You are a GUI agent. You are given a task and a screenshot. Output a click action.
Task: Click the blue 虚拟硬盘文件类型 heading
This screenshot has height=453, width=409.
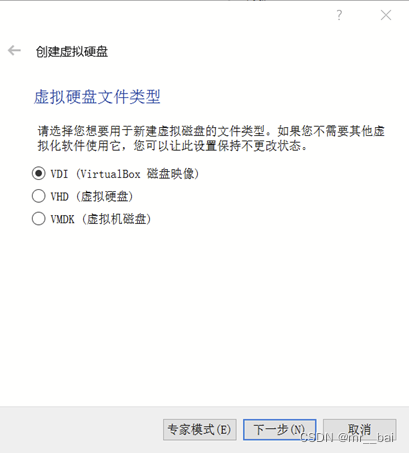pos(97,97)
